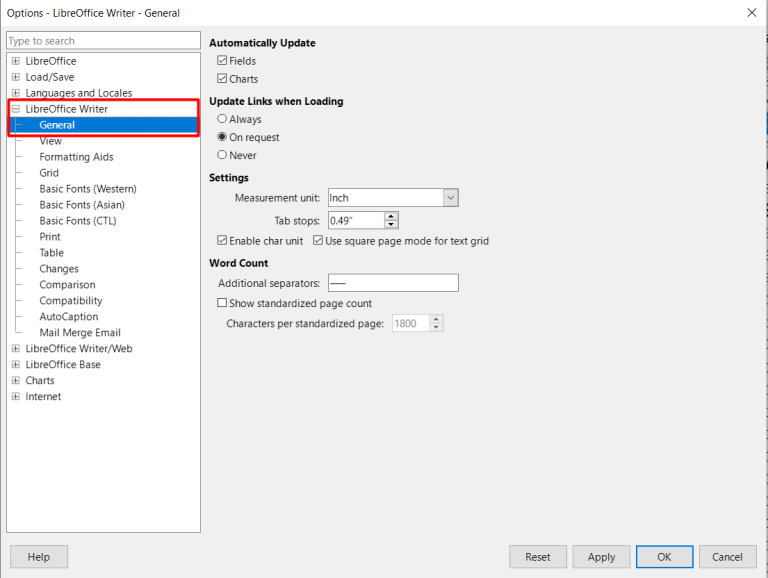Select the LibreOffice Base item
This screenshot has width=768, height=578.
63,364
